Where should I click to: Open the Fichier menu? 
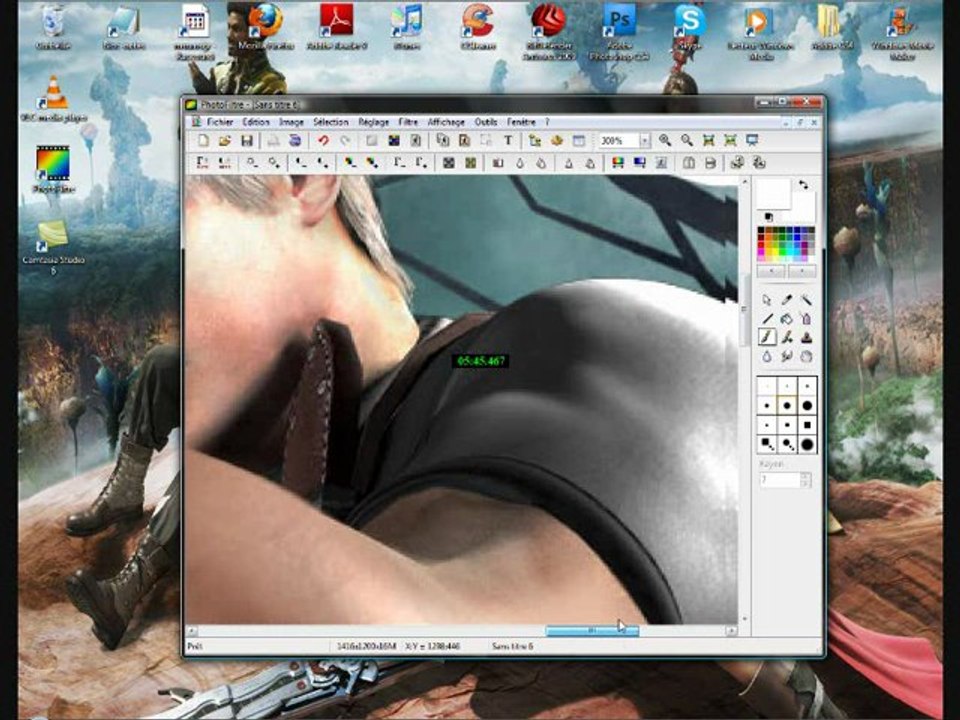220,122
